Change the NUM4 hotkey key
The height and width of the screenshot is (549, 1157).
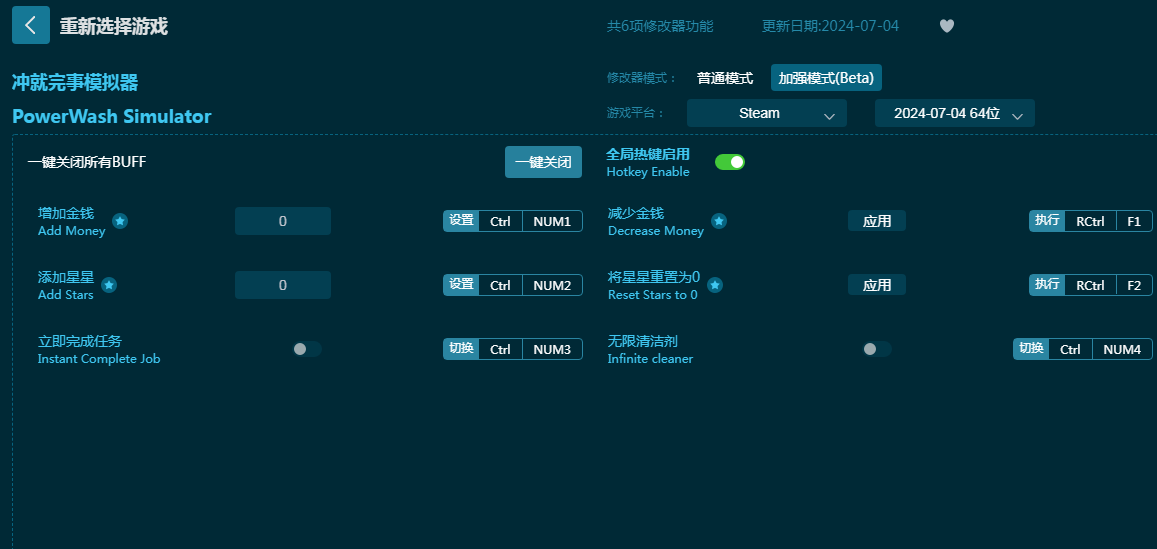point(1122,349)
